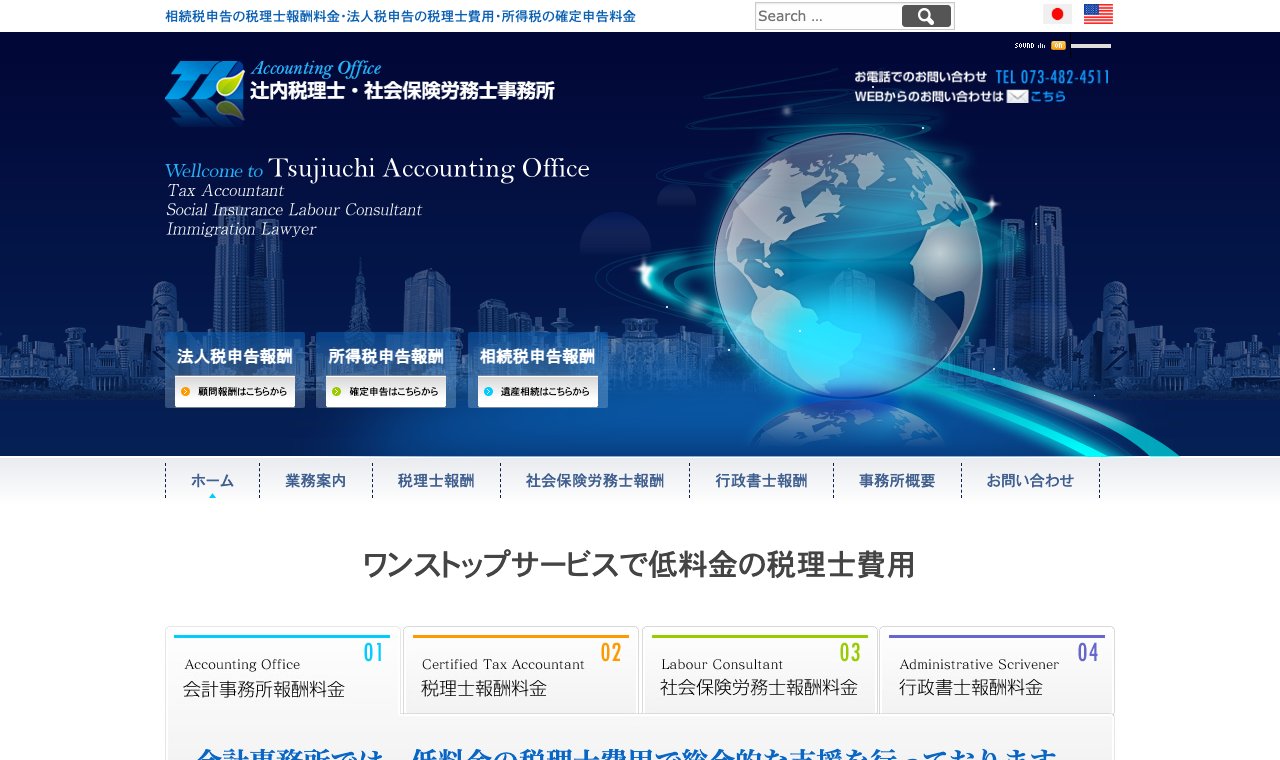The image size is (1280, 760).
Task: Click the お電話でのお問い合わせ label
Action: point(920,77)
